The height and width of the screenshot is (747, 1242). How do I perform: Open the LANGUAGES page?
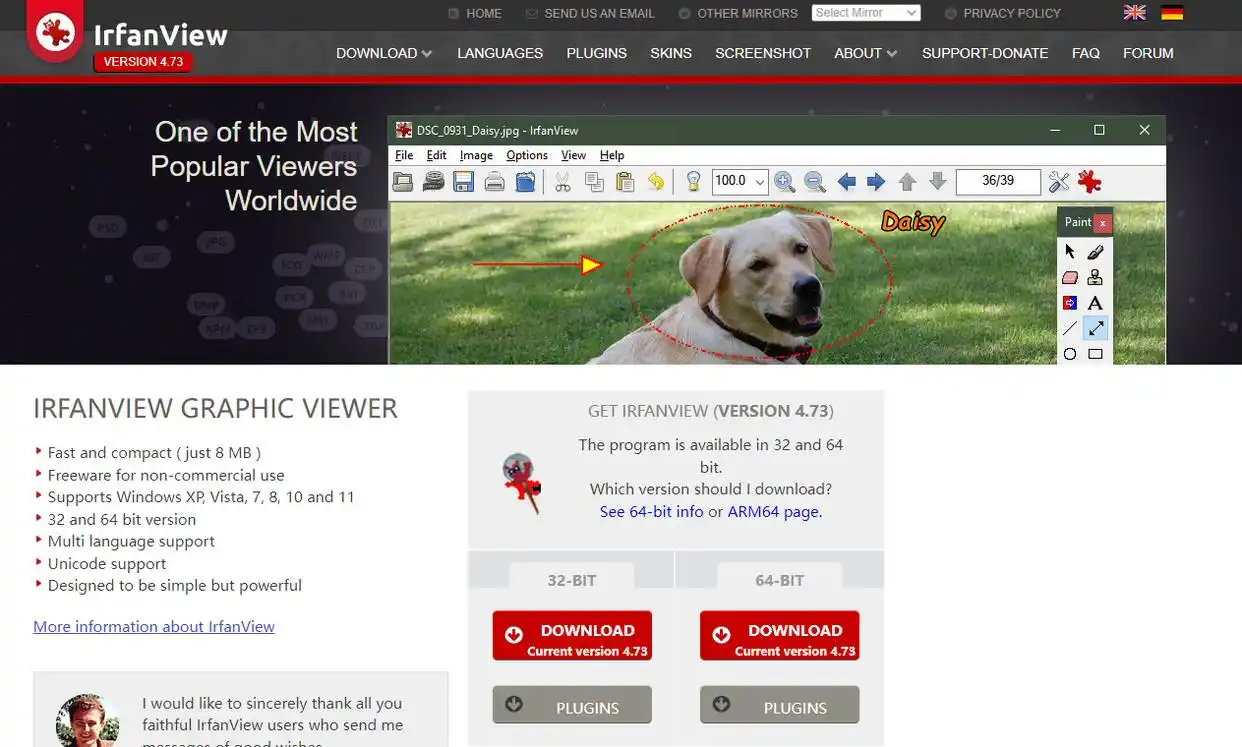500,53
